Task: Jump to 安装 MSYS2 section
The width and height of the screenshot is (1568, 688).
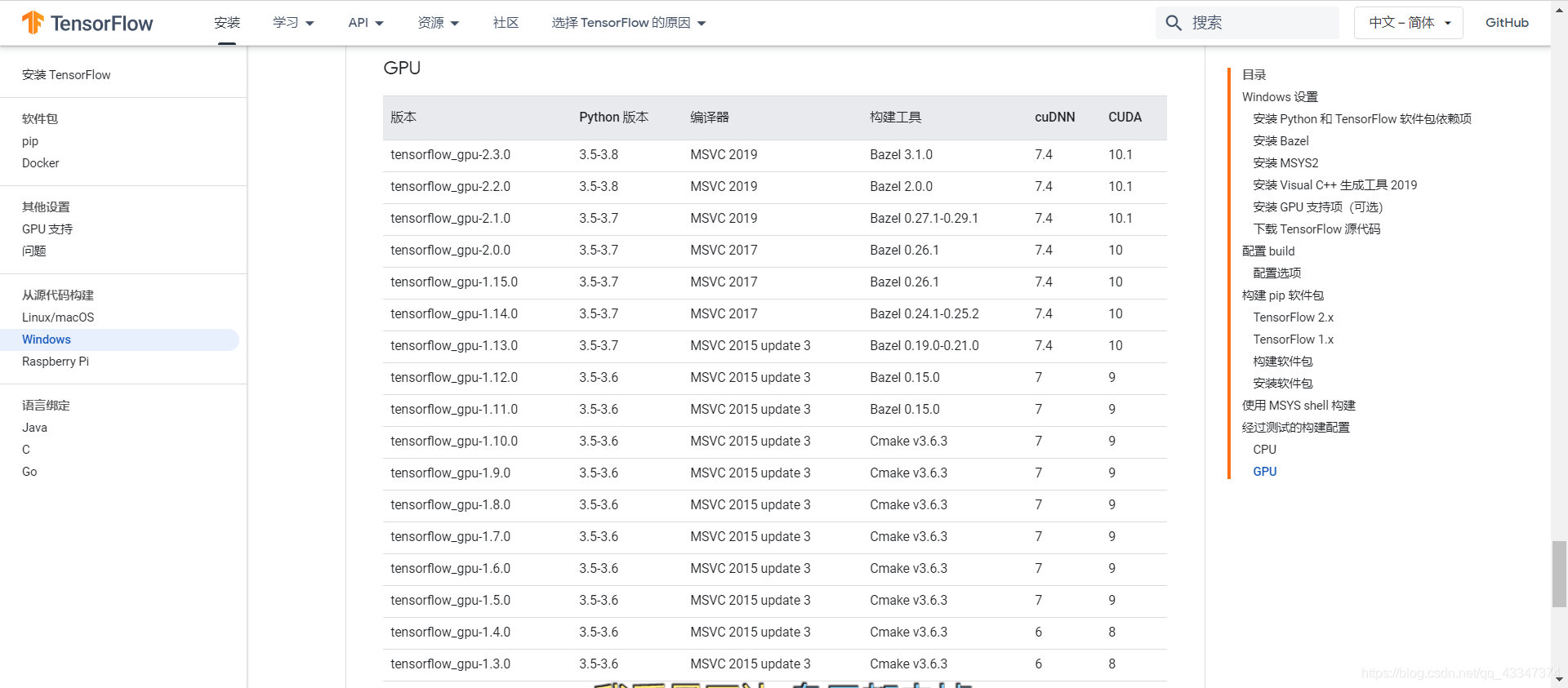Action: [1285, 163]
